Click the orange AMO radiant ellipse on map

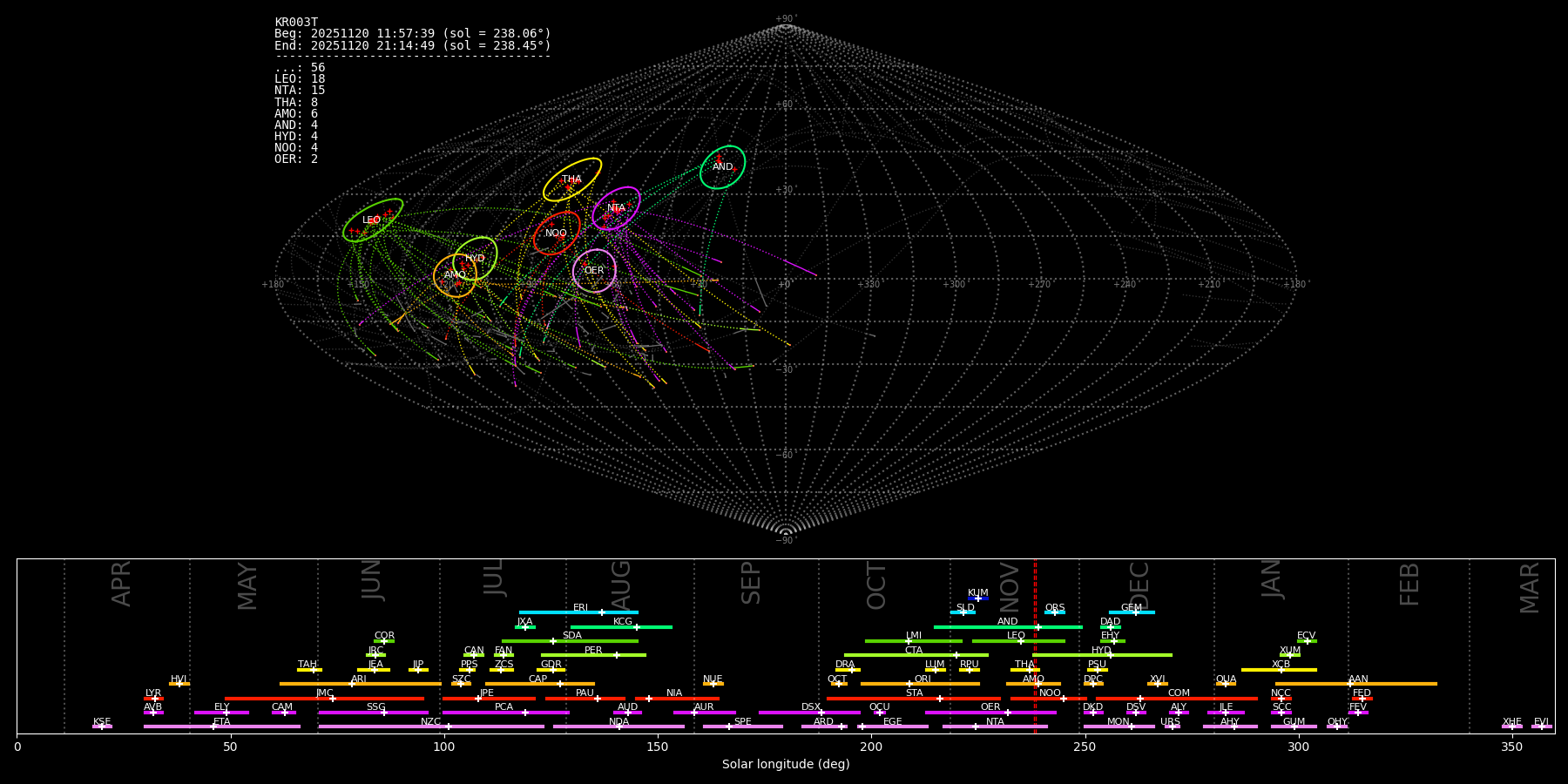click(x=455, y=275)
